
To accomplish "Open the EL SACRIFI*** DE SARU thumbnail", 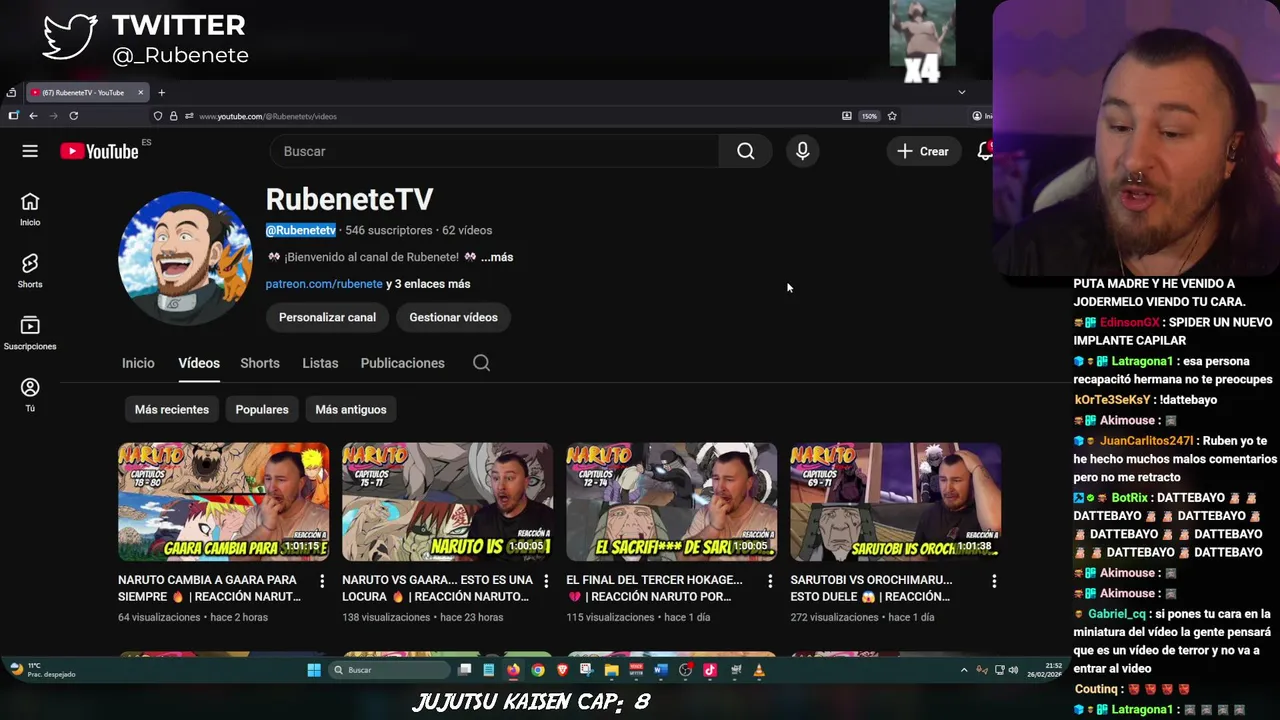I will tap(671, 502).
